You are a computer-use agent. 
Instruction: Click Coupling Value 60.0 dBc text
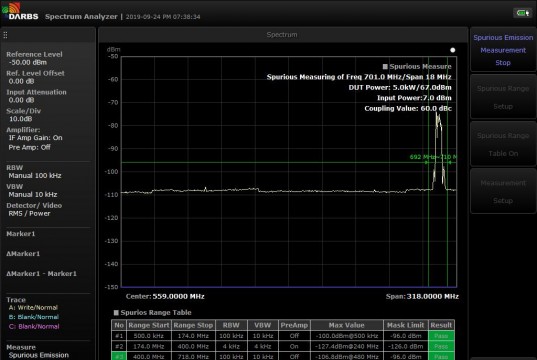coord(408,109)
